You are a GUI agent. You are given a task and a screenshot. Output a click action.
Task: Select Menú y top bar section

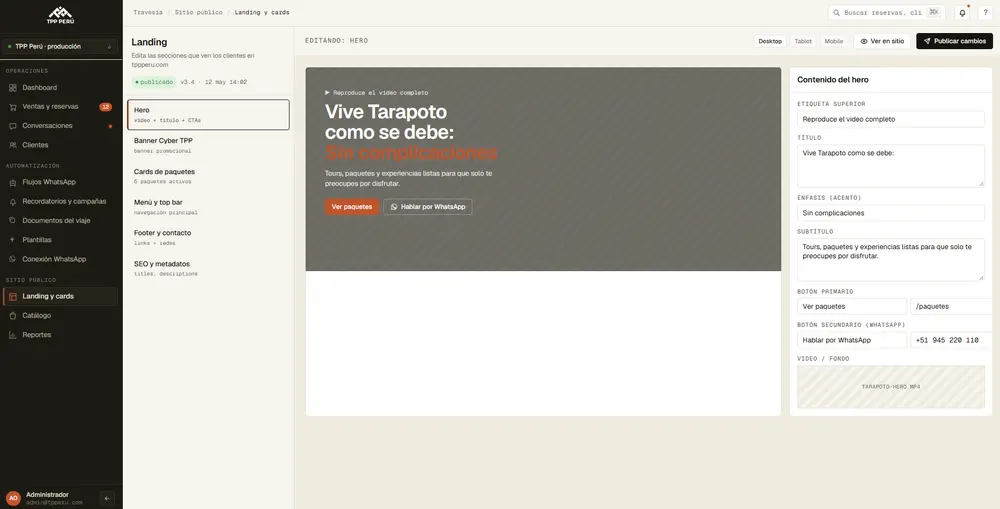point(208,207)
